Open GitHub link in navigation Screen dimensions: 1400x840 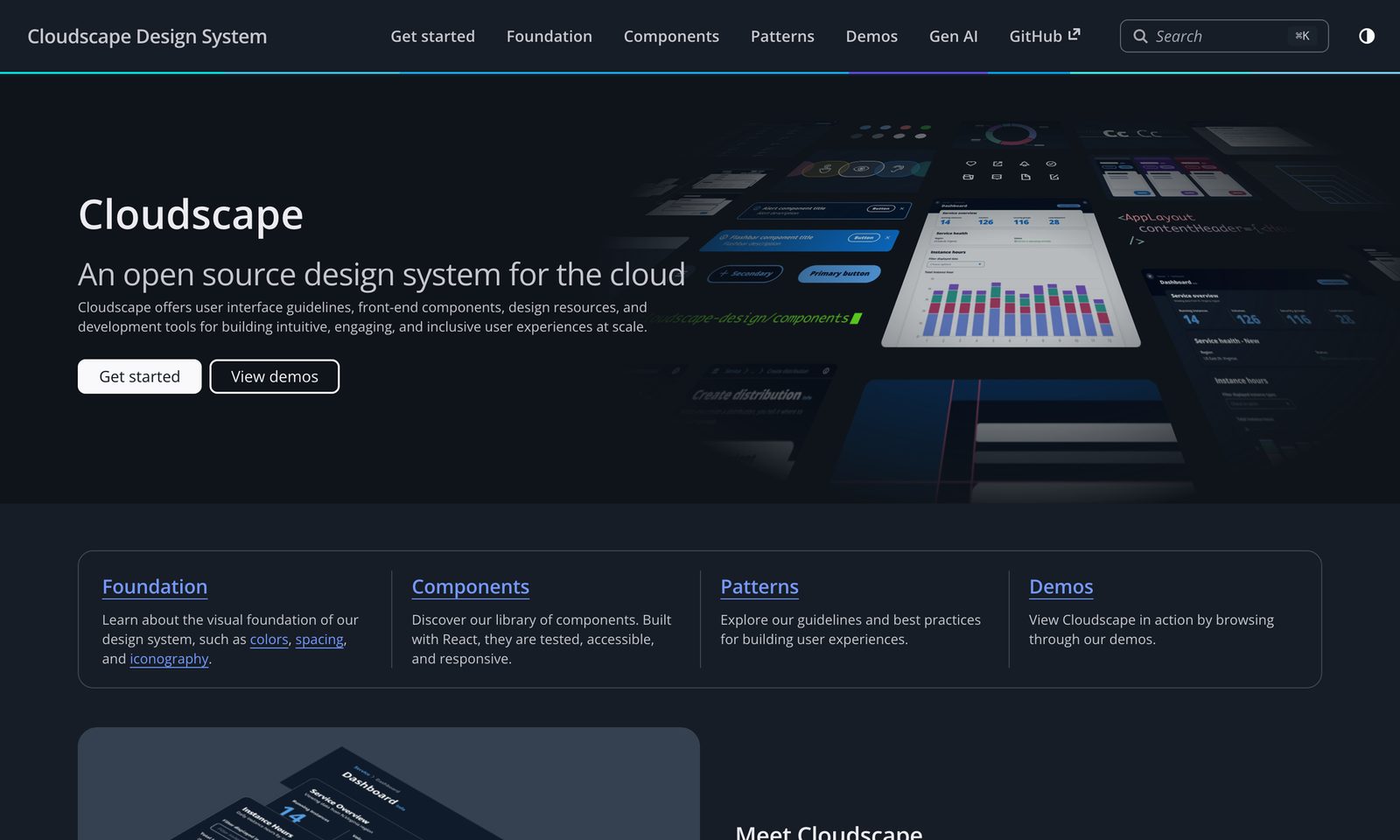pos(1044,36)
